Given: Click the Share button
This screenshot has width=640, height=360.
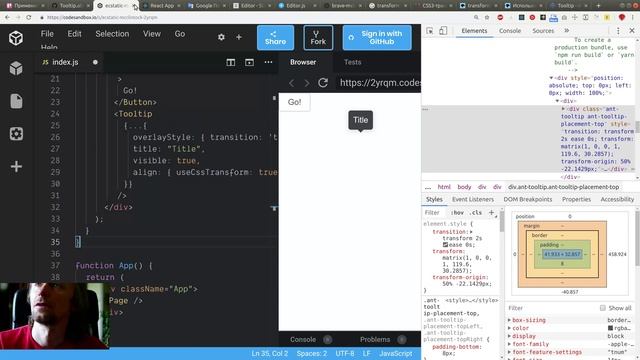Looking at the screenshot, I should pyautogui.click(x=276, y=38).
